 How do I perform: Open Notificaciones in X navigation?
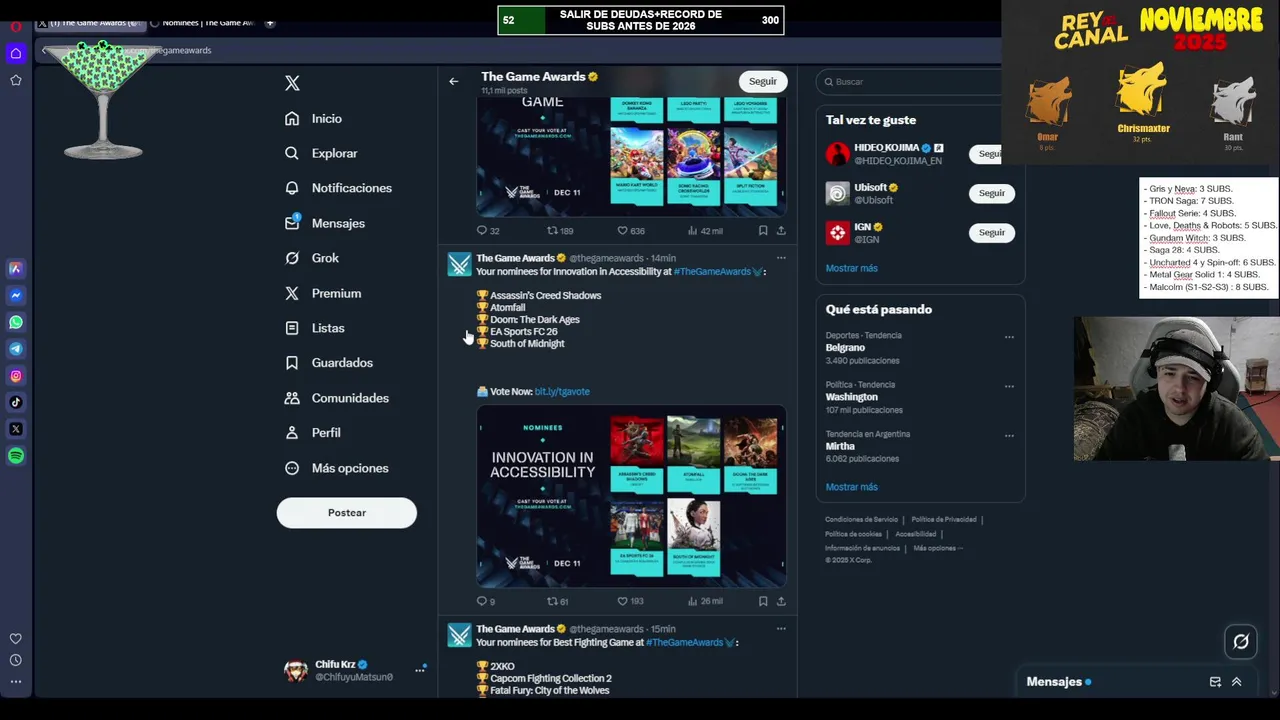coord(338,188)
